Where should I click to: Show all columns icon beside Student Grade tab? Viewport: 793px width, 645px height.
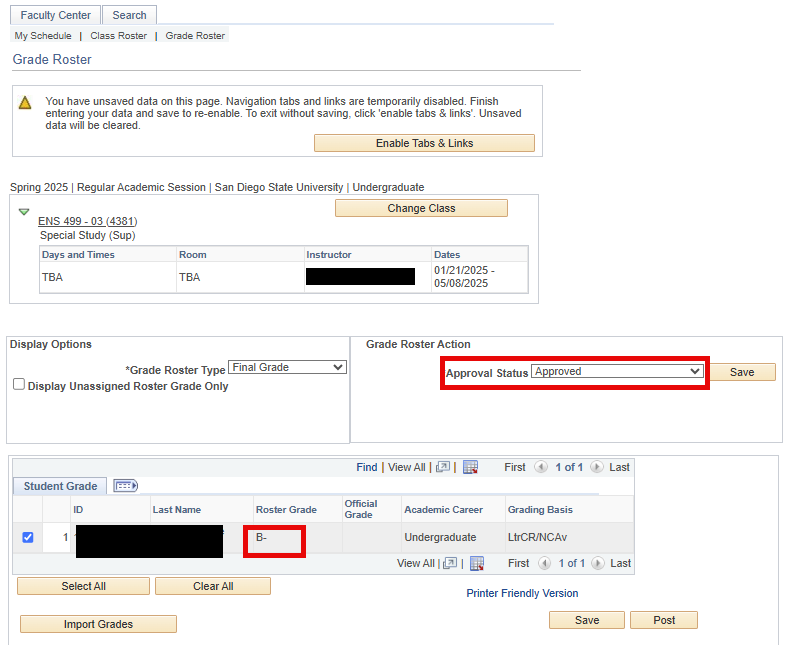pyautogui.click(x=125, y=486)
